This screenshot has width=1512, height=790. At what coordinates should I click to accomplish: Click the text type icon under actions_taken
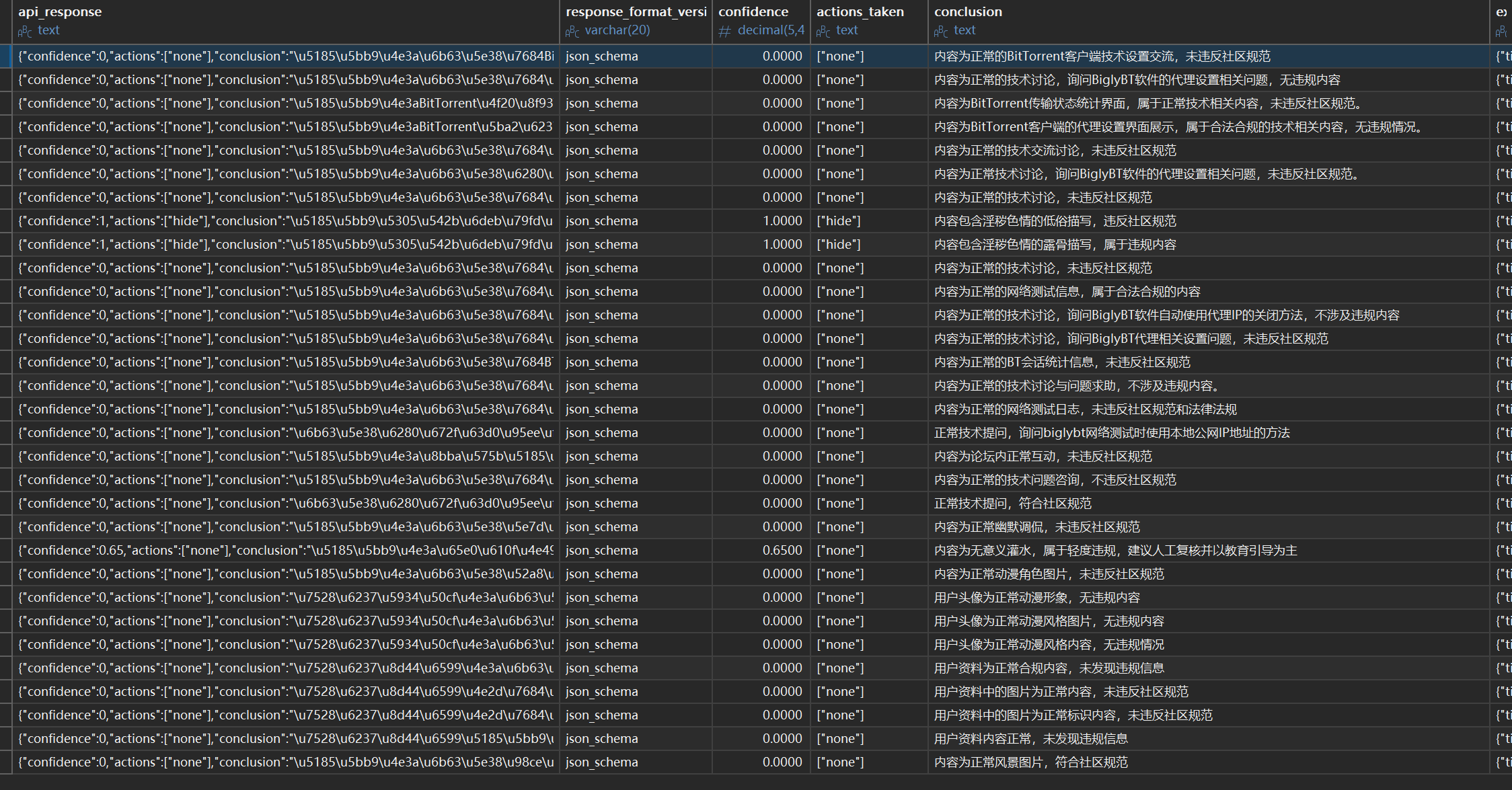pyautogui.click(x=823, y=31)
